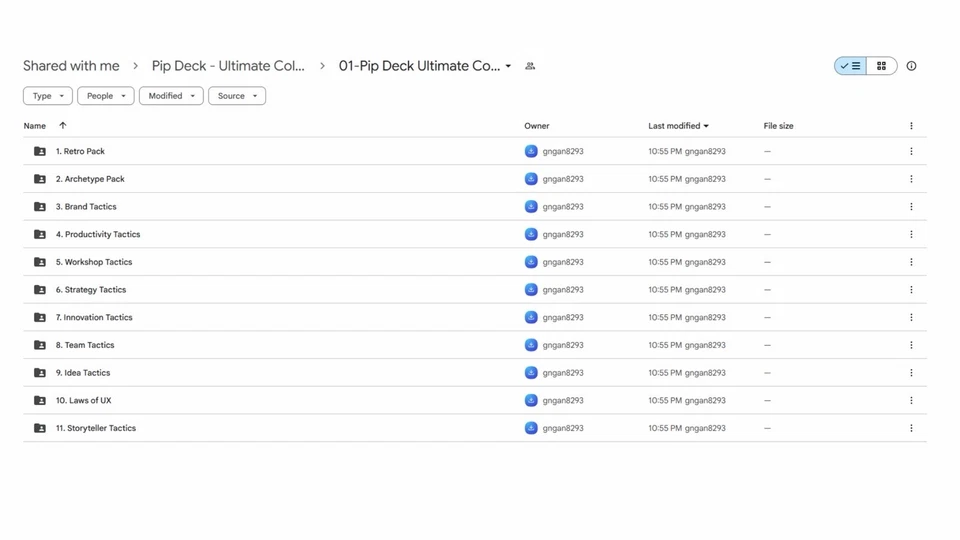Select the 11. Storyteller Tactics folder name

(96, 428)
